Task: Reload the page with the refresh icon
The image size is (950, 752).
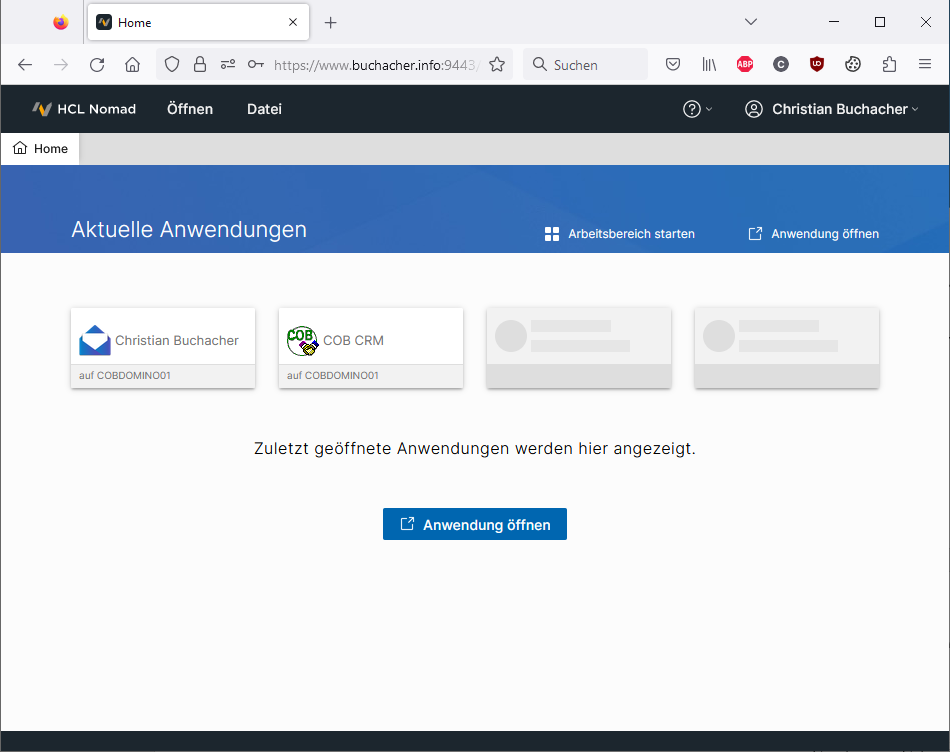Action: coord(97,65)
